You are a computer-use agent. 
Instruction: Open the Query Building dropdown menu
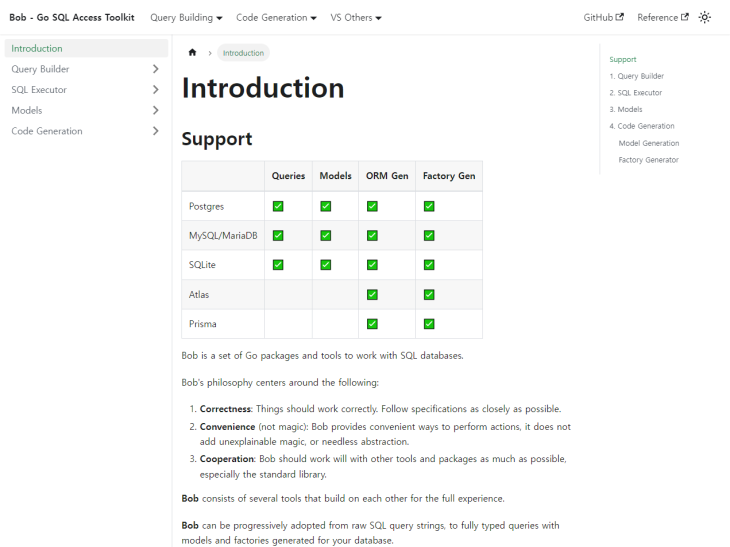click(x=188, y=17)
